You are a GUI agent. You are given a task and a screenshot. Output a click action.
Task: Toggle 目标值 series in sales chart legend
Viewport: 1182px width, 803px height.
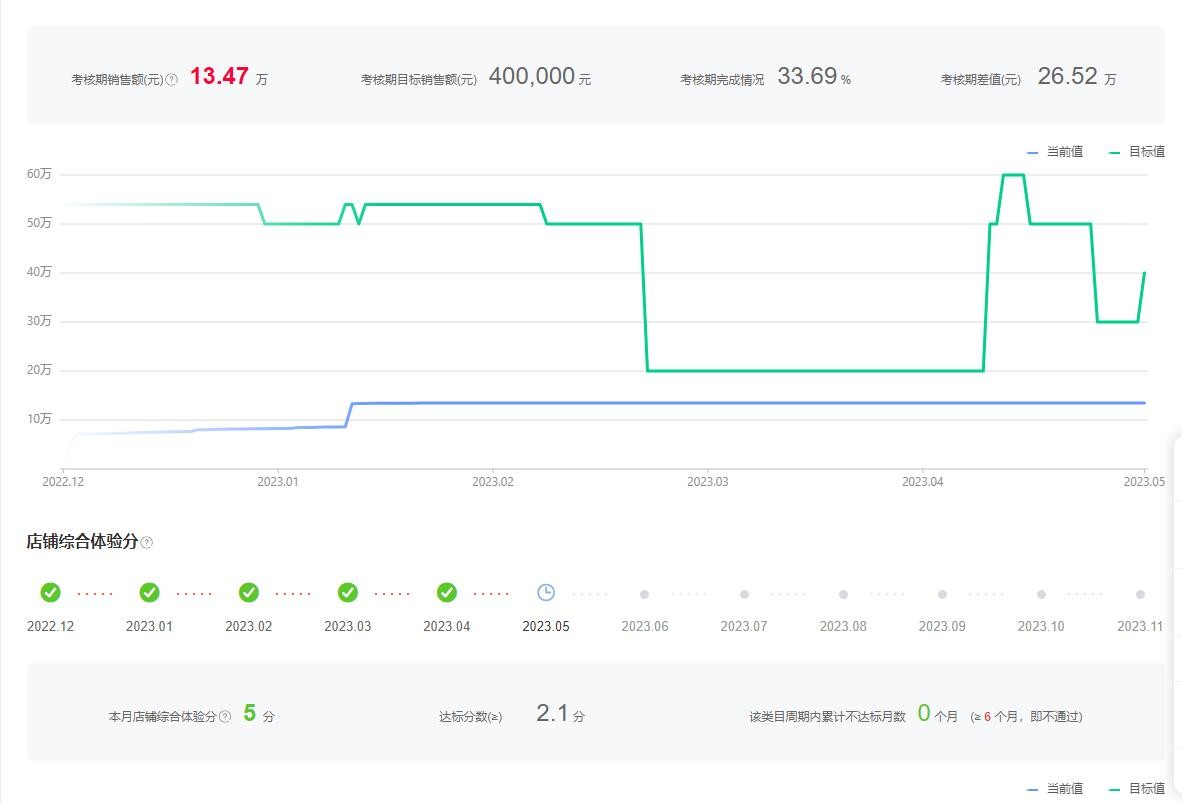(1137, 152)
